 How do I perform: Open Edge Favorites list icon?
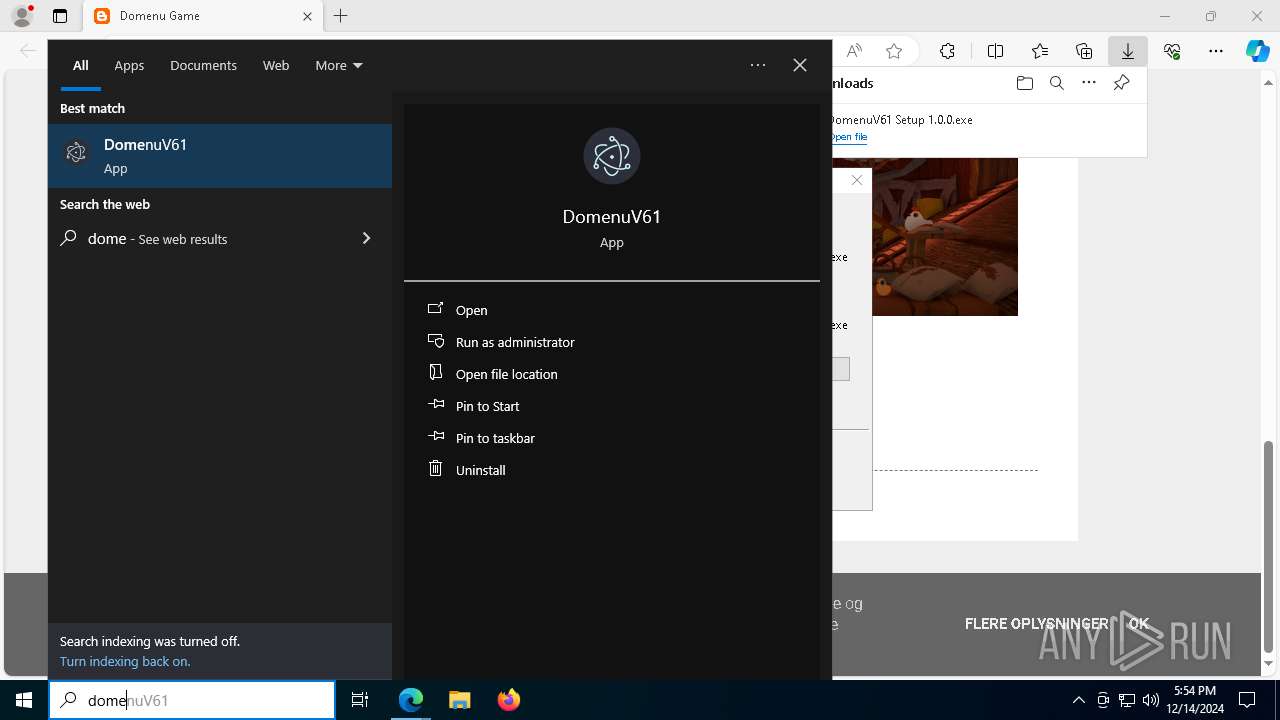[x=1040, y=51]
